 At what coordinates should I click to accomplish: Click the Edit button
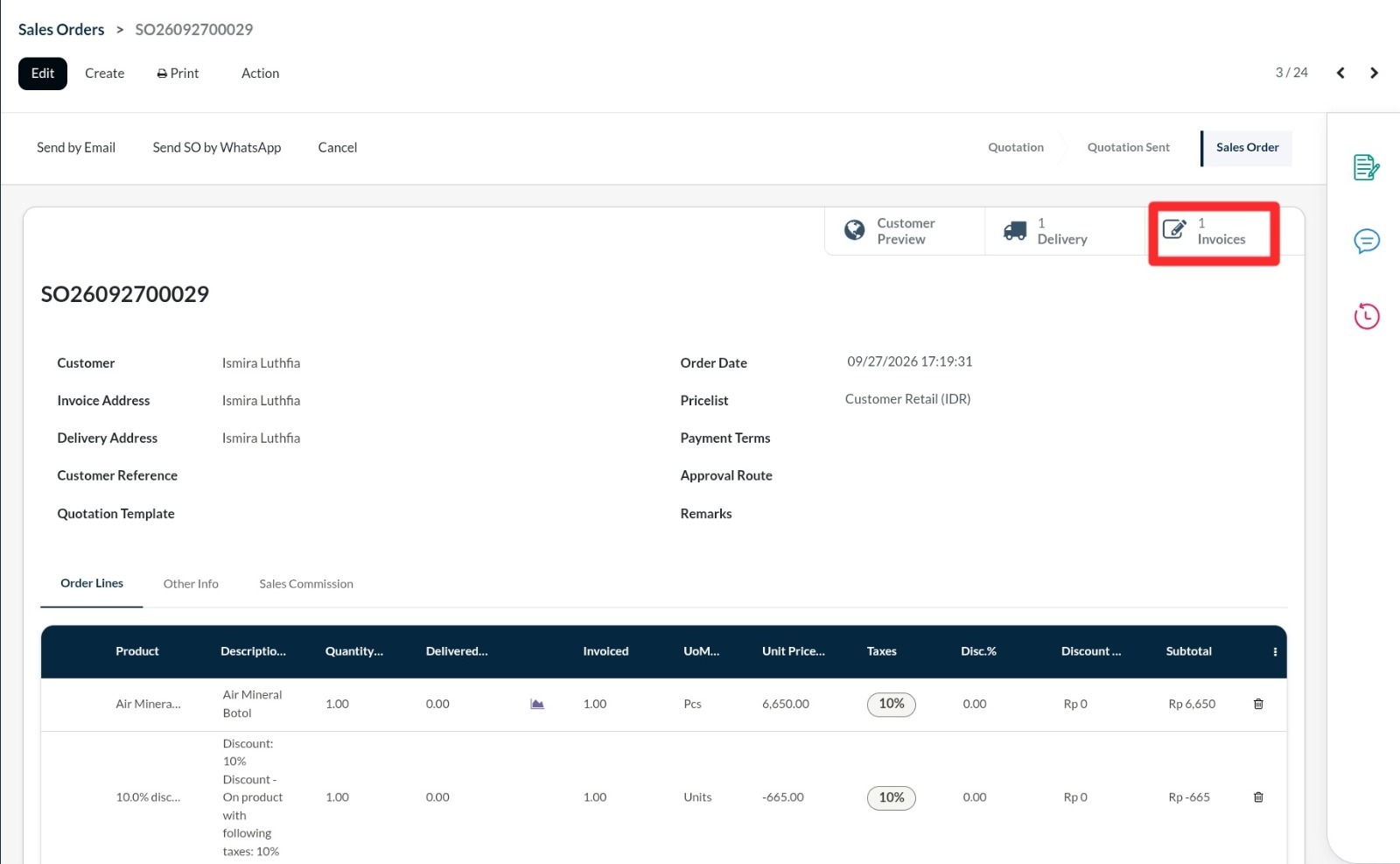coord(43,74)
